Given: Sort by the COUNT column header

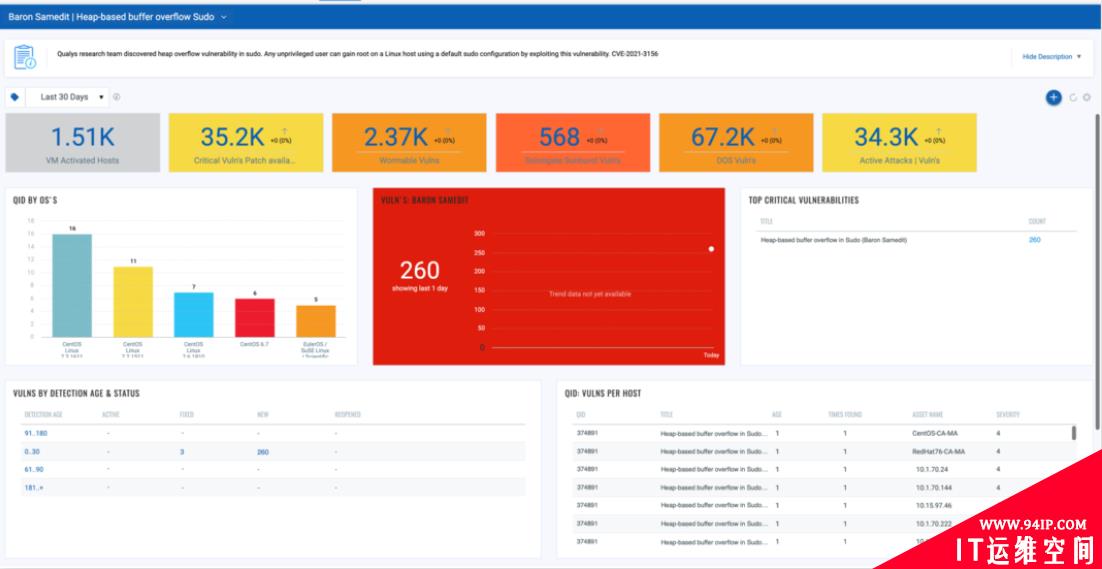Looking at the screenshot, I should (1037, 221).
